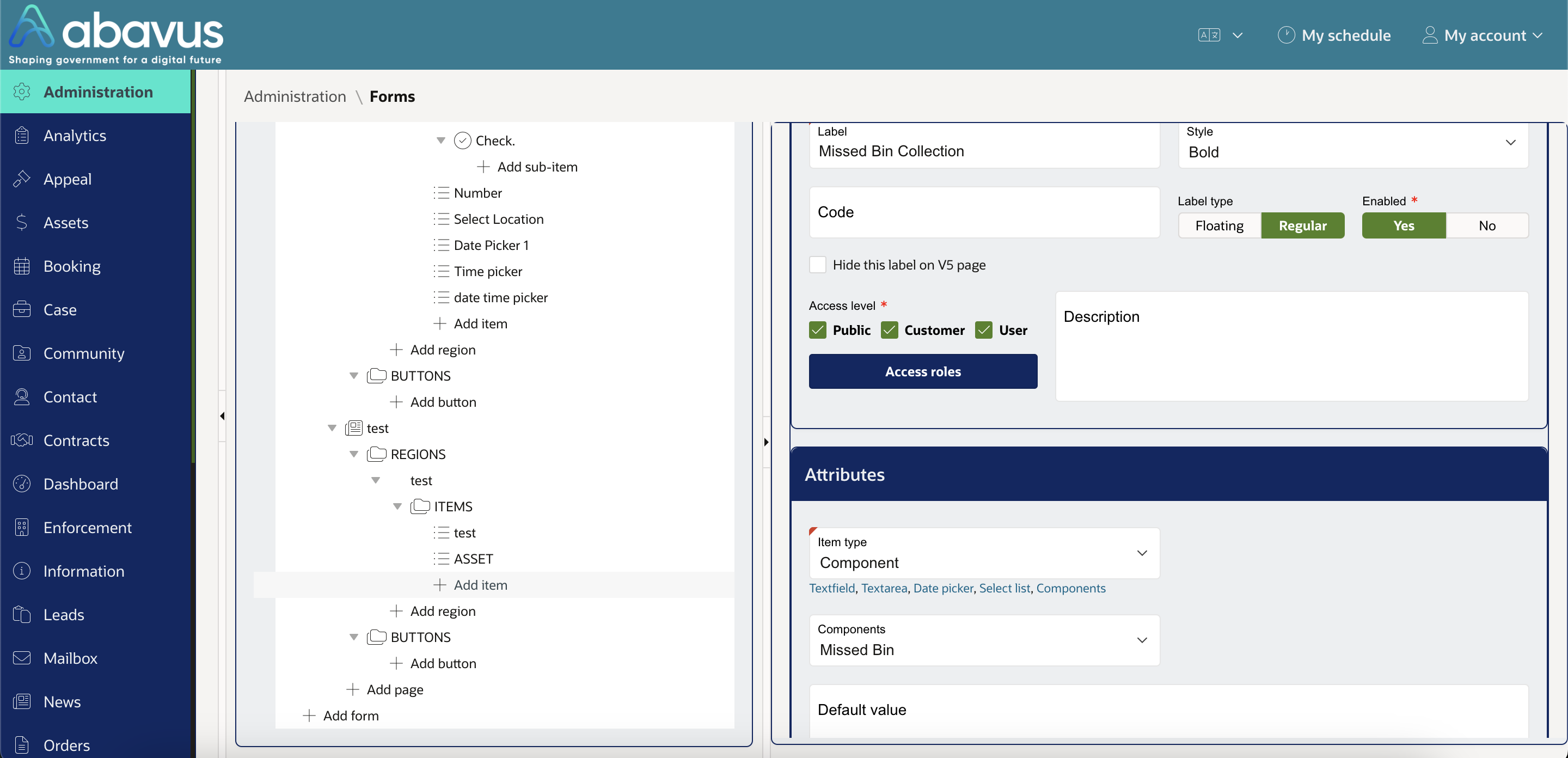The width and height of the screenshot is (1568, 758).
Task: Open the Mailbox menu
Action: coord(96,658)
